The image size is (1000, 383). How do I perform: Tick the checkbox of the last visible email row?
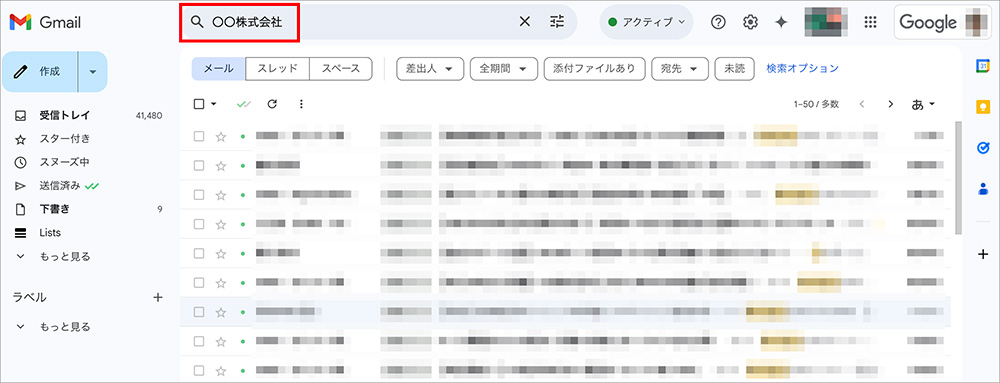pyautogui.click(x=199, y=370)
